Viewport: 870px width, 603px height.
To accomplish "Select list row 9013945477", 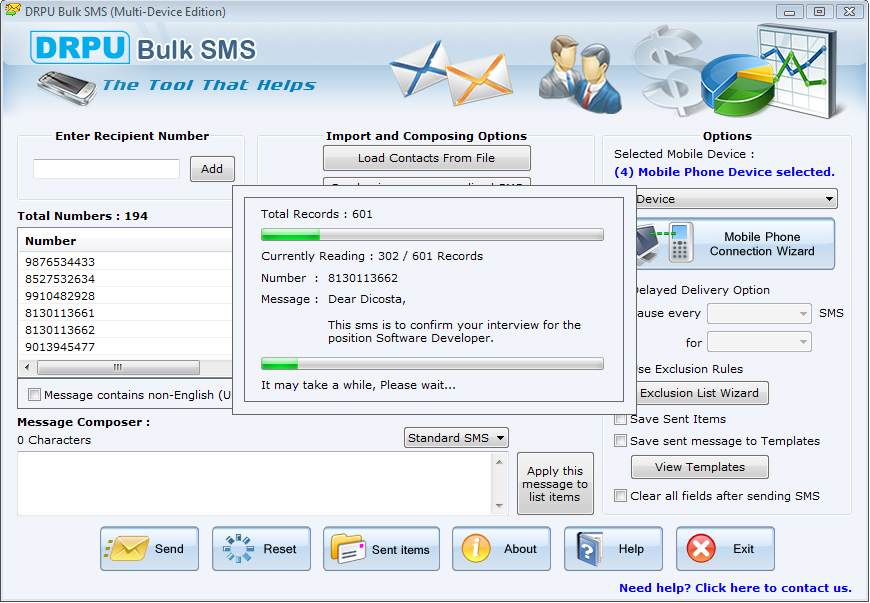I will click(x=127, y=347).
